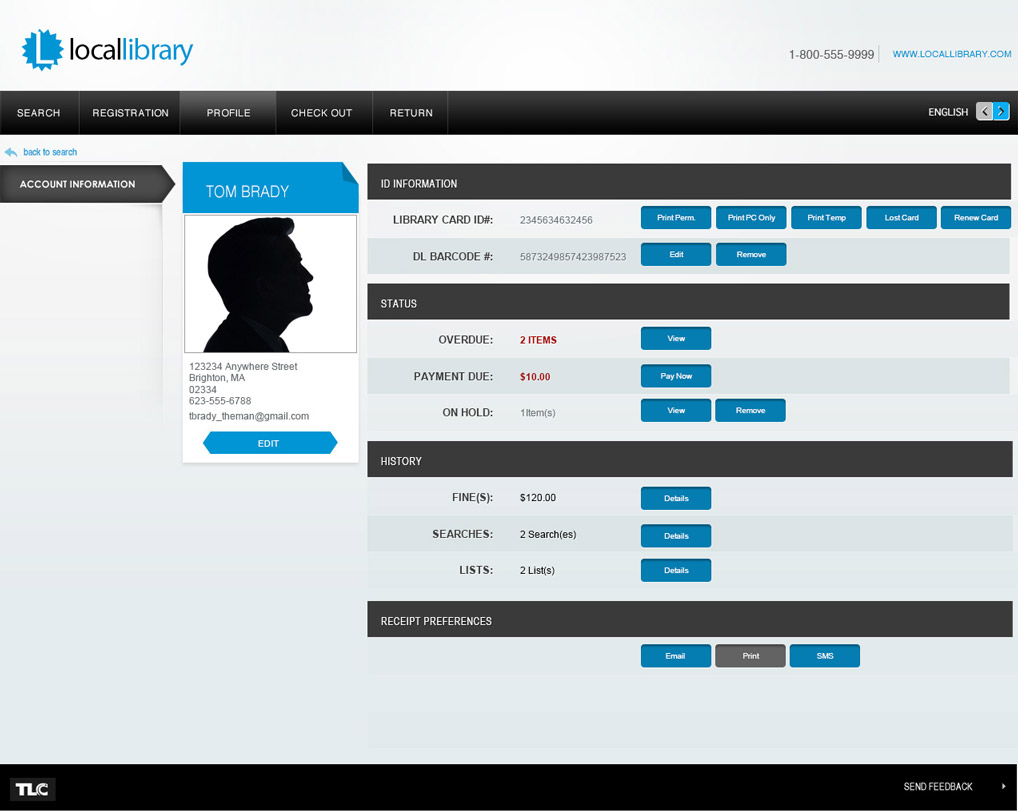Click Tom Brady's profile photo
Viewport: 1018px width, 811px height.
pyautogui.click(x=270, y=284)
